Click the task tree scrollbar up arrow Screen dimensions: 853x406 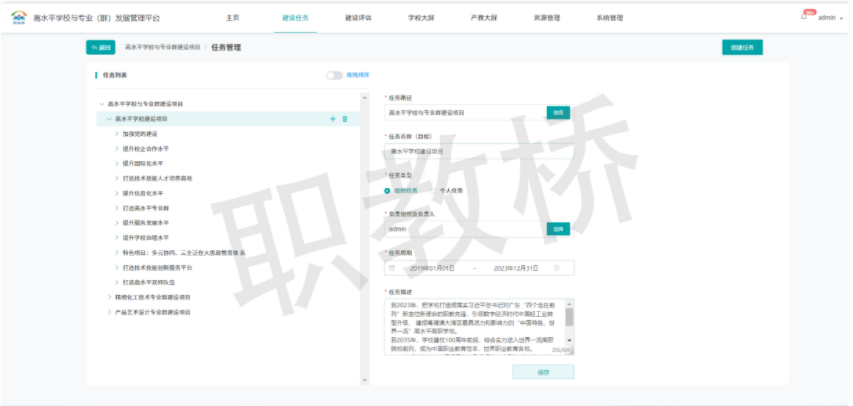click(364, 98)
